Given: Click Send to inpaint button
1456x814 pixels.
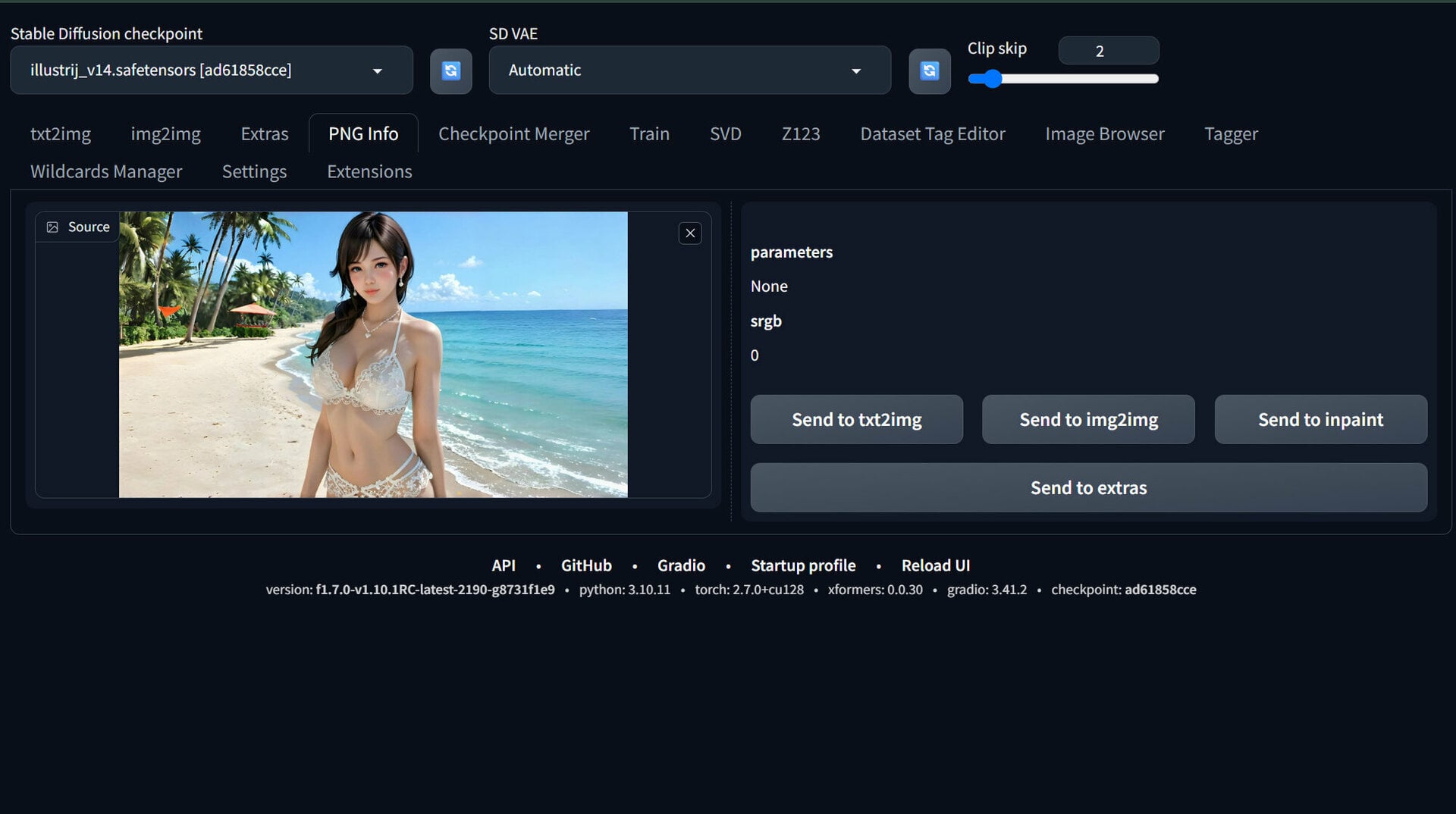Looking at the screenshot, I should click(1320, 419).
